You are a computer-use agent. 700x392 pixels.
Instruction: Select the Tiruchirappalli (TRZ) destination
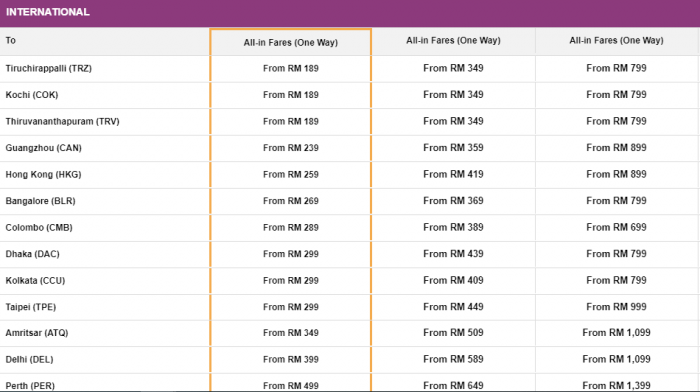(49, 68)
